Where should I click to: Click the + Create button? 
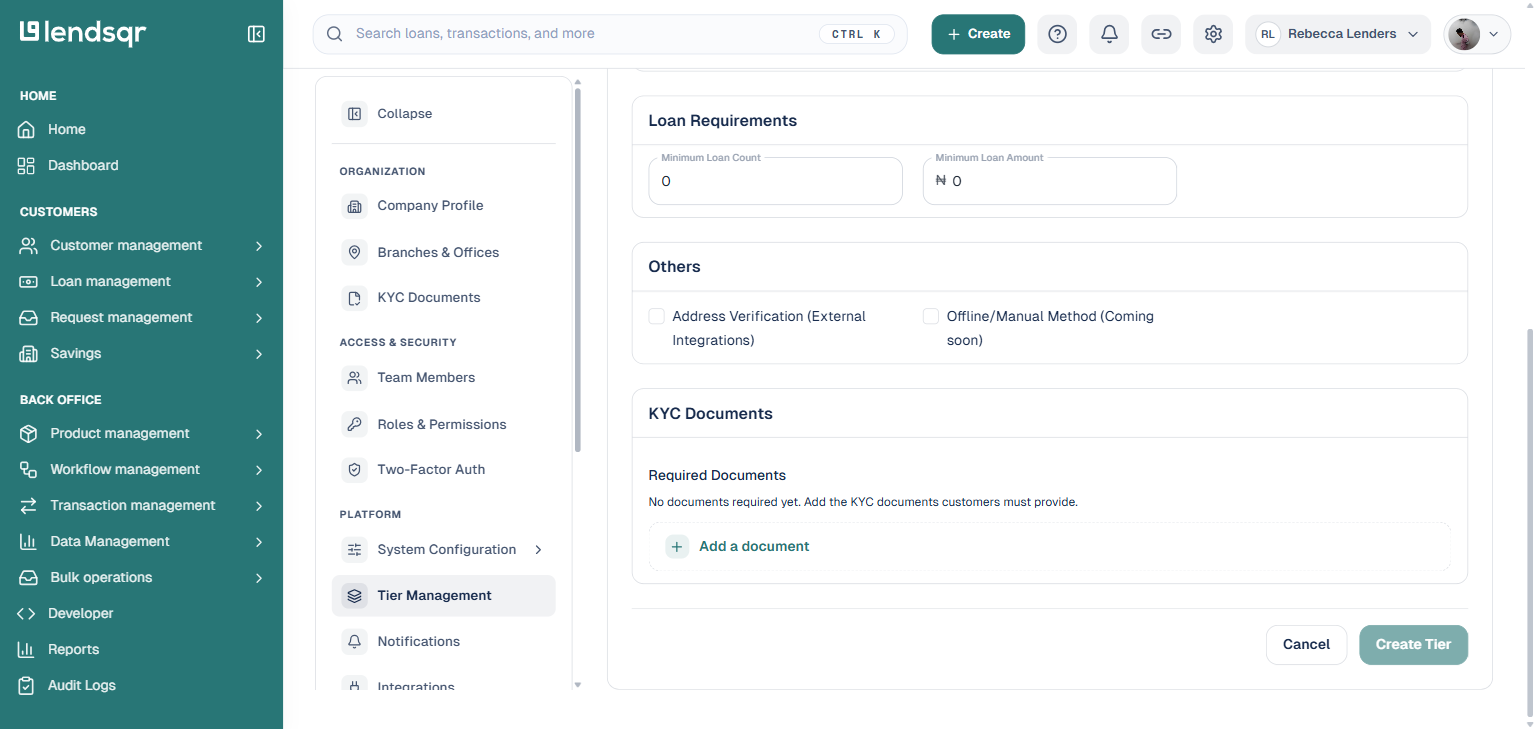(978, 34)
